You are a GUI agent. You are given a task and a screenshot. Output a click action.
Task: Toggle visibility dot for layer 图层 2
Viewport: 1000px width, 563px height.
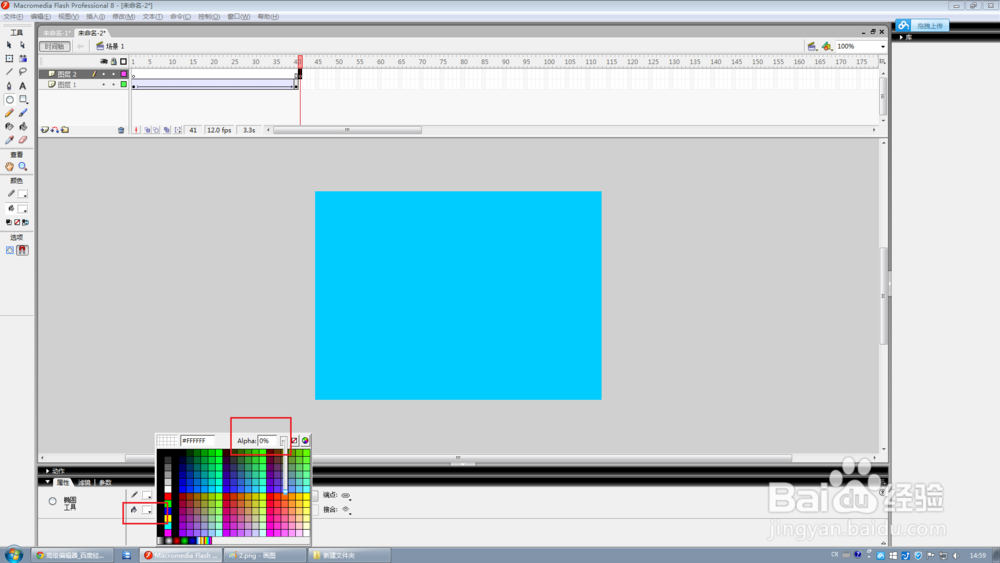(104, 74)
